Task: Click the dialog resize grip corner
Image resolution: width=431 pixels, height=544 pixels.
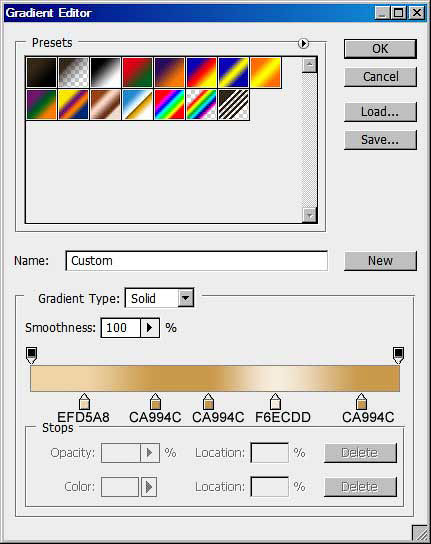Action: [x=420, y=533]
